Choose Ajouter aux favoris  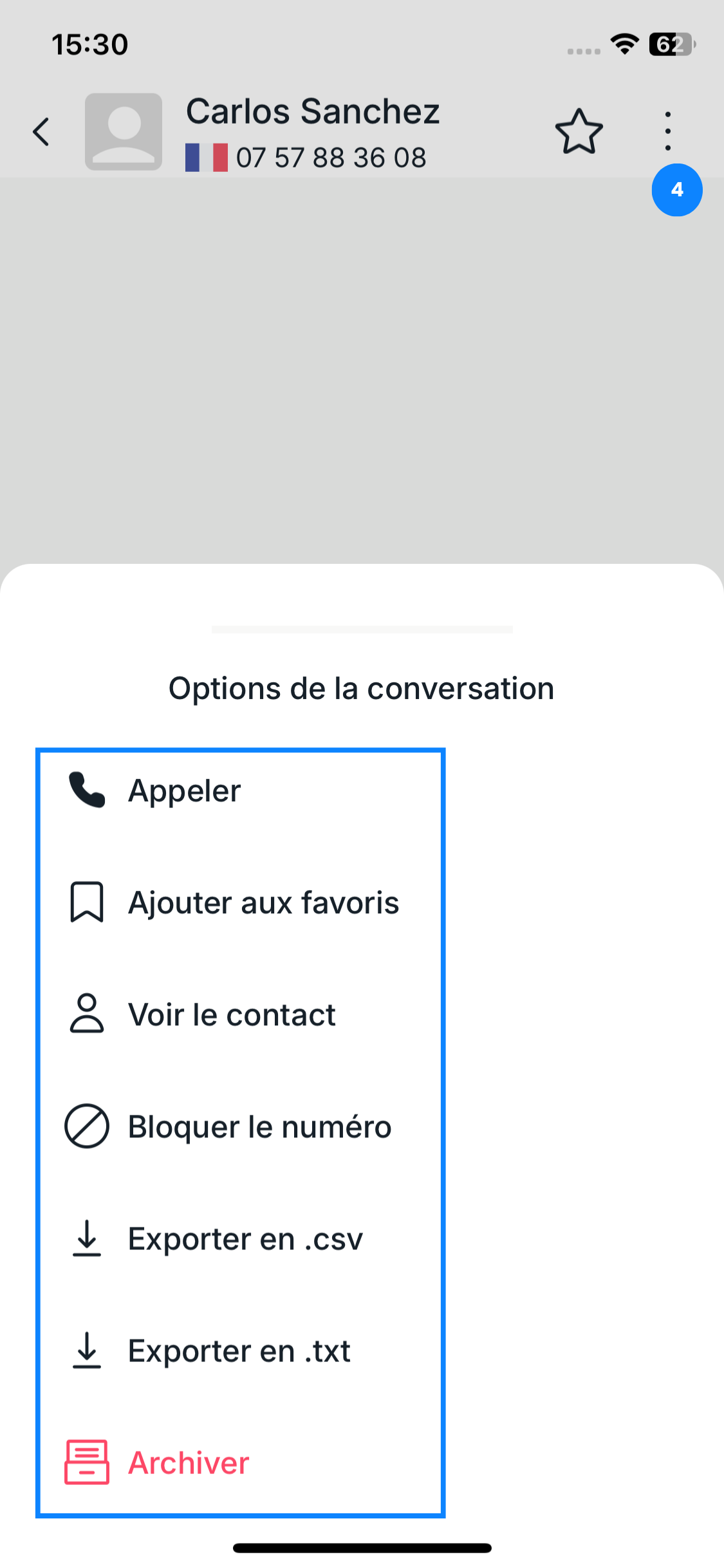[263, 902]
